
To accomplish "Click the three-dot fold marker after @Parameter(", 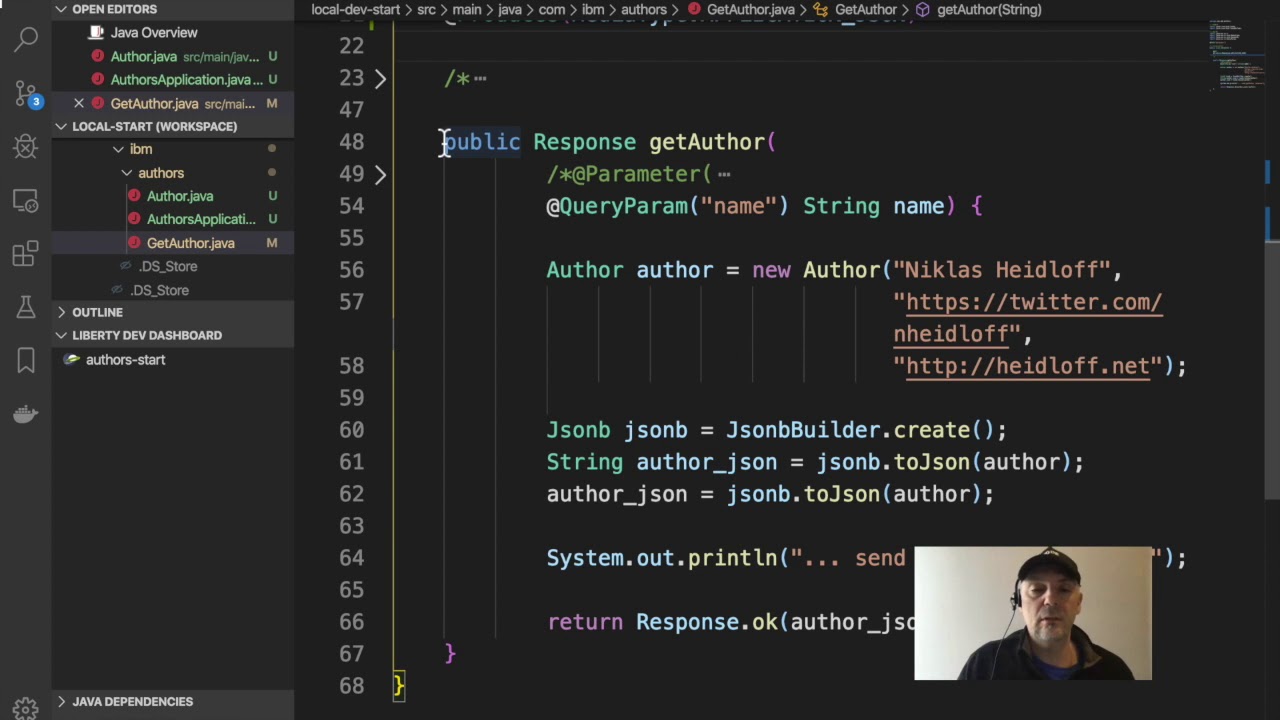I will click(x=724, y=175).
